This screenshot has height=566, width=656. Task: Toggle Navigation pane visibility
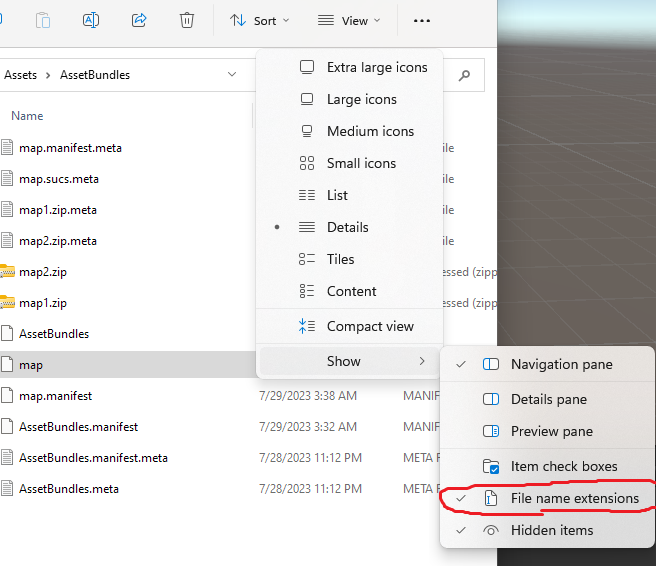(547, 364)
